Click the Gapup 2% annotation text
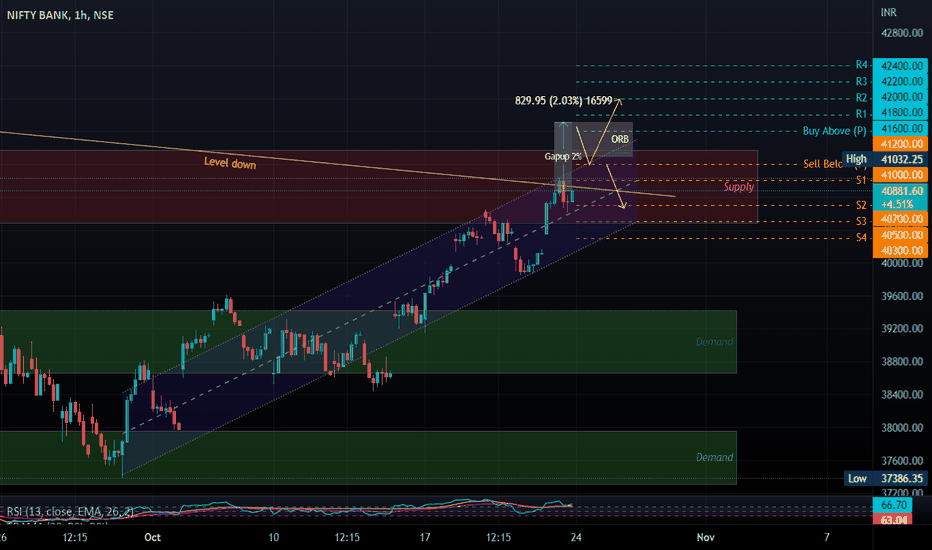Image resolution: width=932 pixels, height=550 pixels. coord(563,156)
